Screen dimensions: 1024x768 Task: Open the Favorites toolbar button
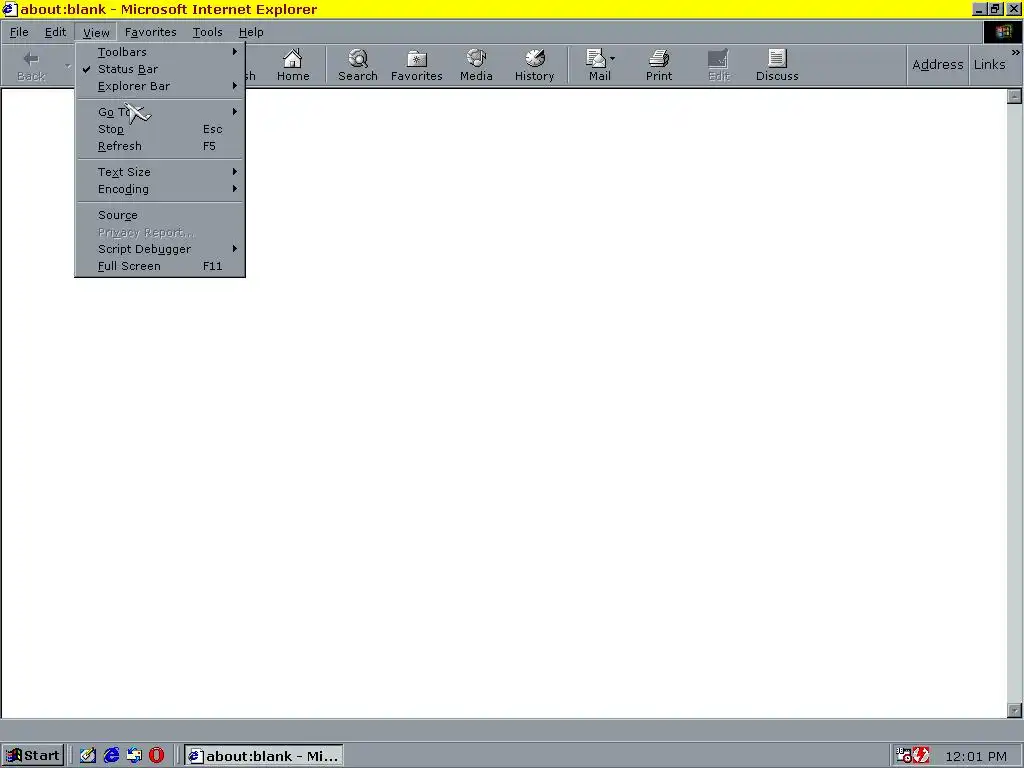tap(417, 65)
